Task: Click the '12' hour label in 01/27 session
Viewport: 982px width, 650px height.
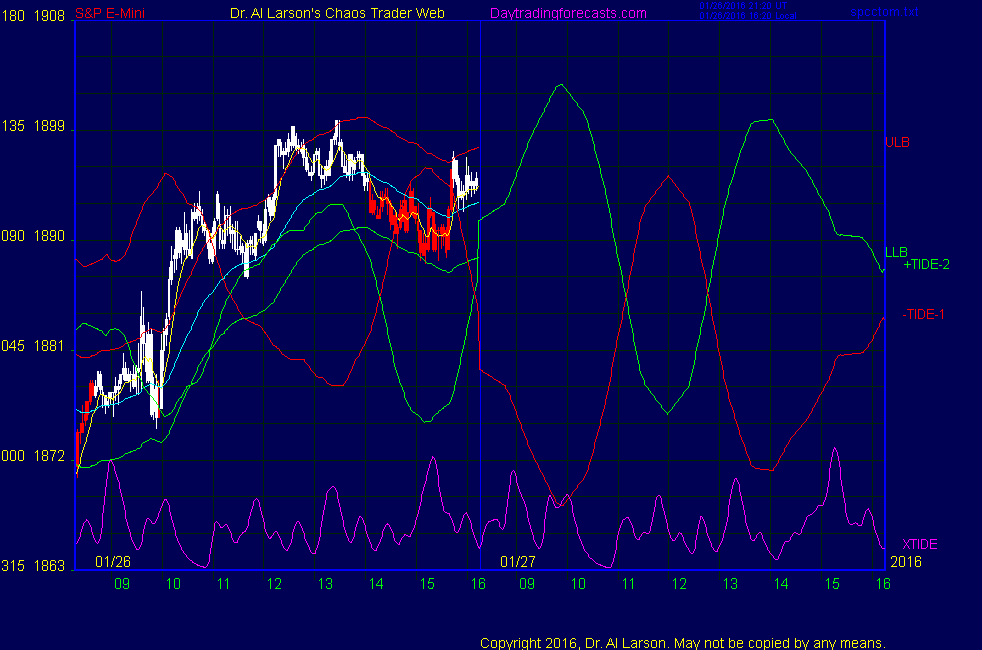Action: (x=680, y=584)
